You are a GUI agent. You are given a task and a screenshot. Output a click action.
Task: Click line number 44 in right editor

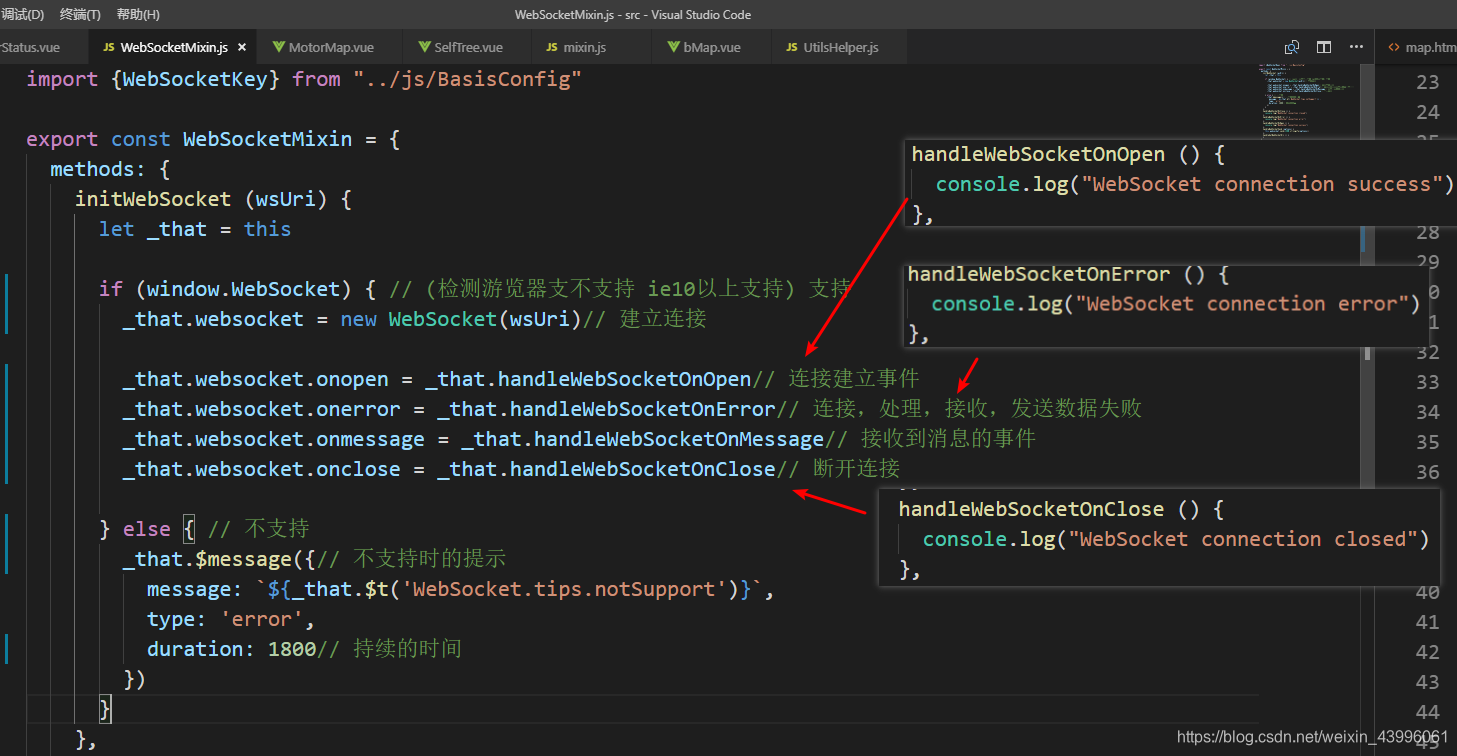pyautogui.click(x=1428, y=712)
